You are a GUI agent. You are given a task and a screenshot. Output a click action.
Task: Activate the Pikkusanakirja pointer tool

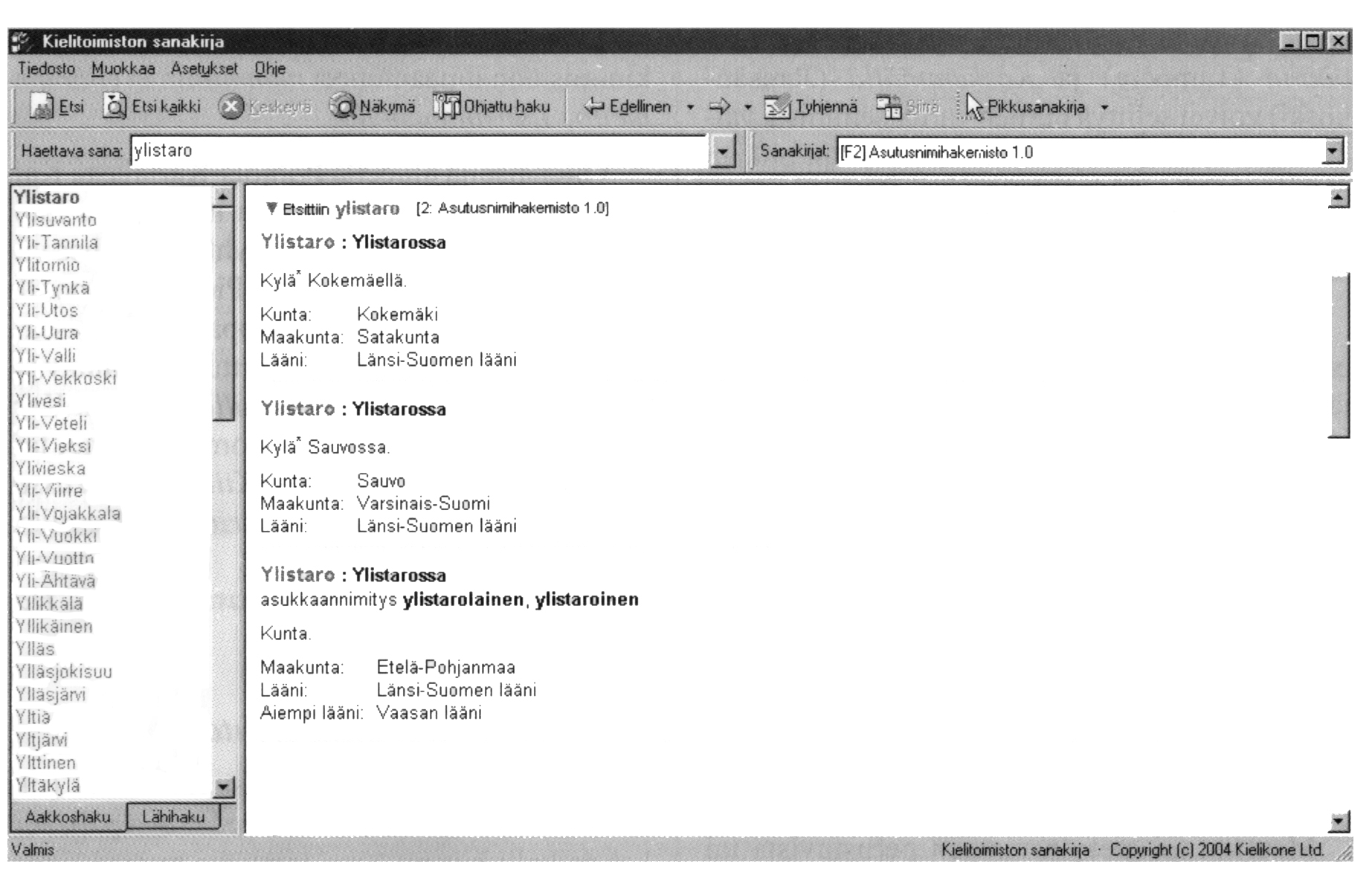click(x=1025, y=107)
